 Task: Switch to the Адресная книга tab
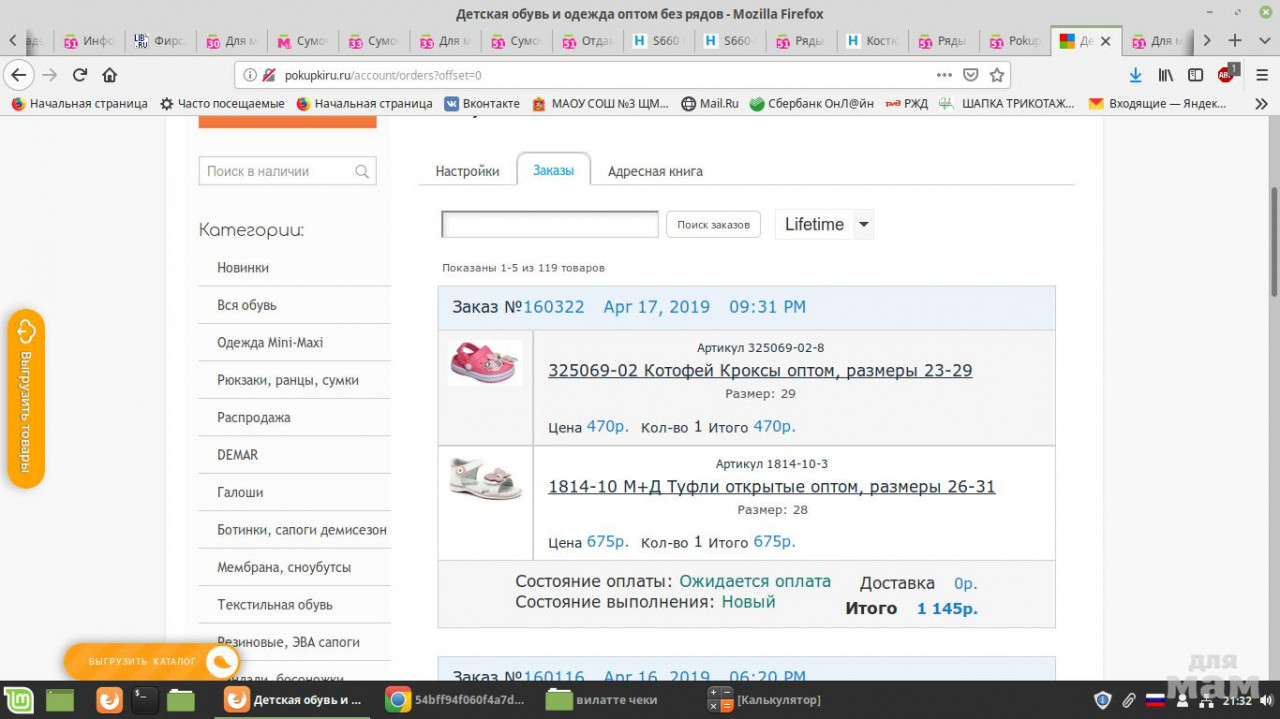click(655, 171)
